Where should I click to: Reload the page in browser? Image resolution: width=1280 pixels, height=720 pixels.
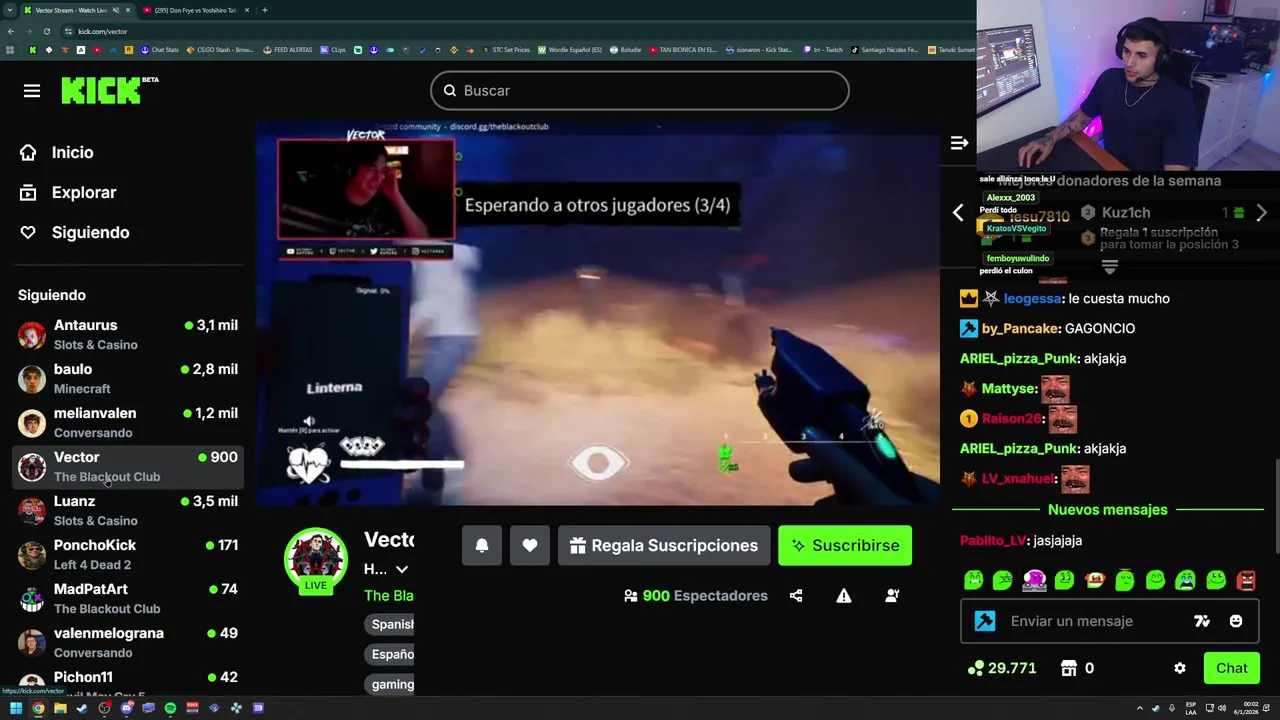(x=46, y=31)
